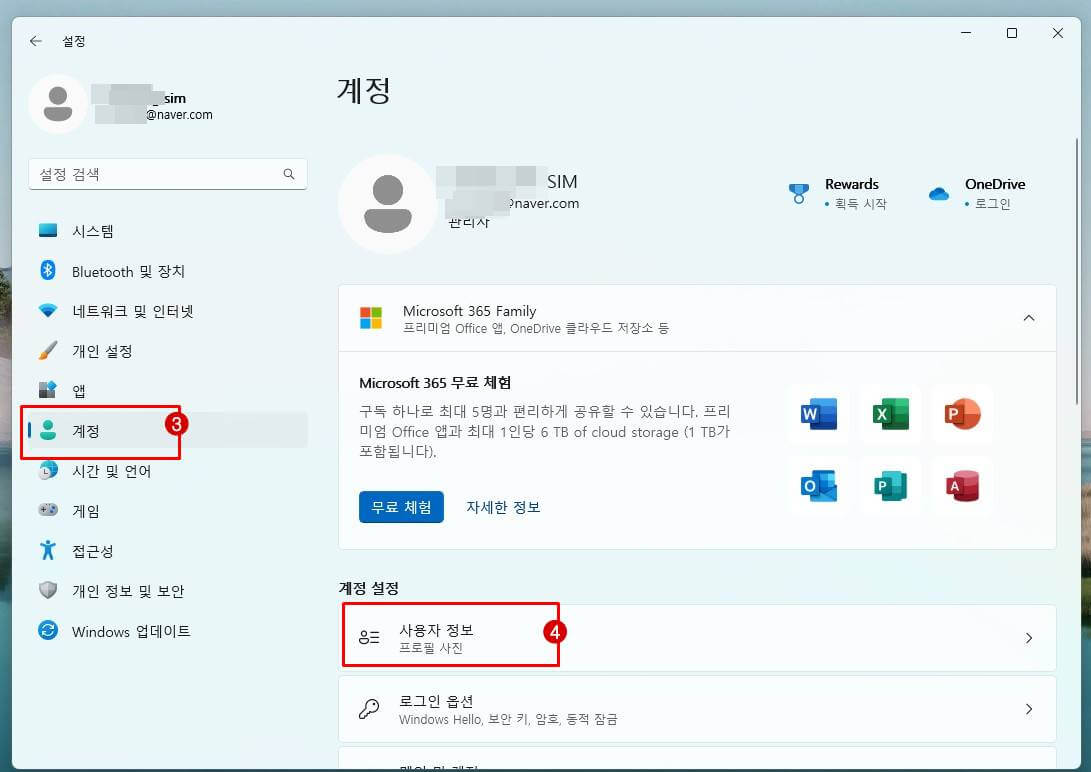
Task: Click the Microsoft Rewards icon
Action: (x=799, y=194)
